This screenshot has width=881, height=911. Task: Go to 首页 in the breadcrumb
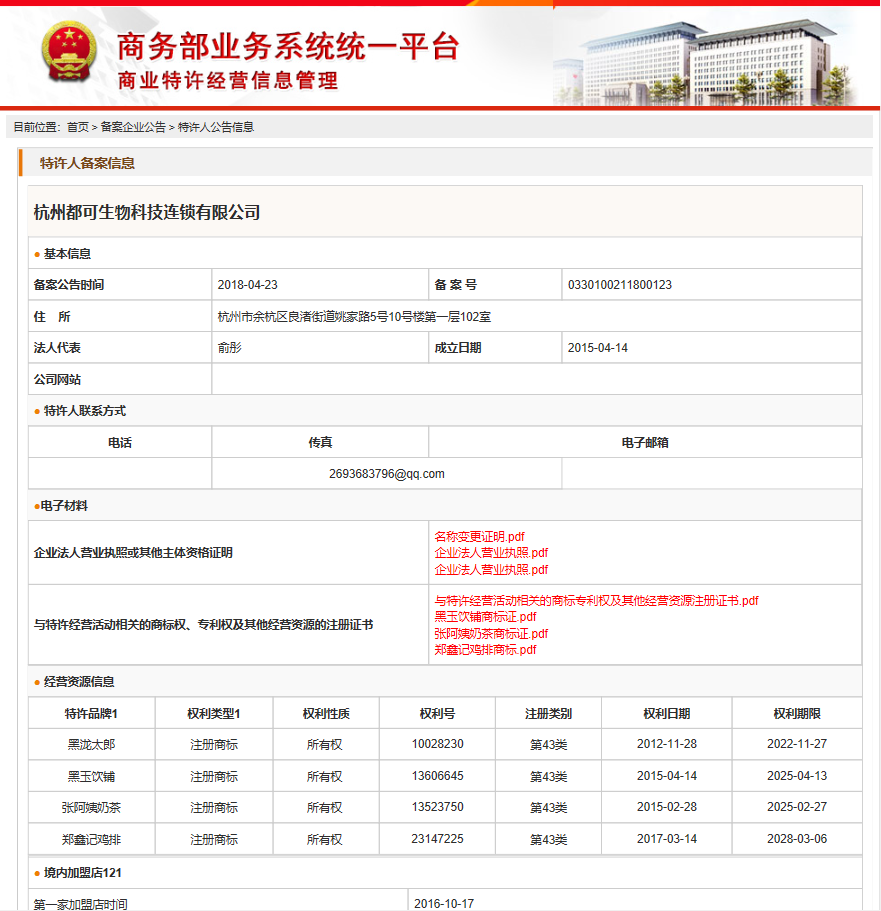point(78,127)
